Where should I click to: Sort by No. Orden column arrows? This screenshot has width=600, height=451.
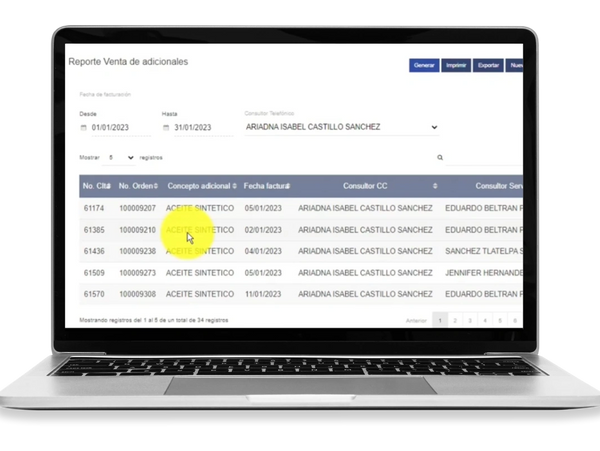(x=159, y=186)
